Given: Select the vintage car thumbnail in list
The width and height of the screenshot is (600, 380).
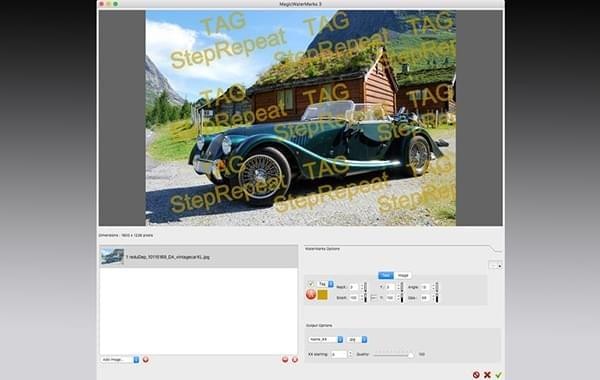Looking at the screenshot, I should 112,256.
